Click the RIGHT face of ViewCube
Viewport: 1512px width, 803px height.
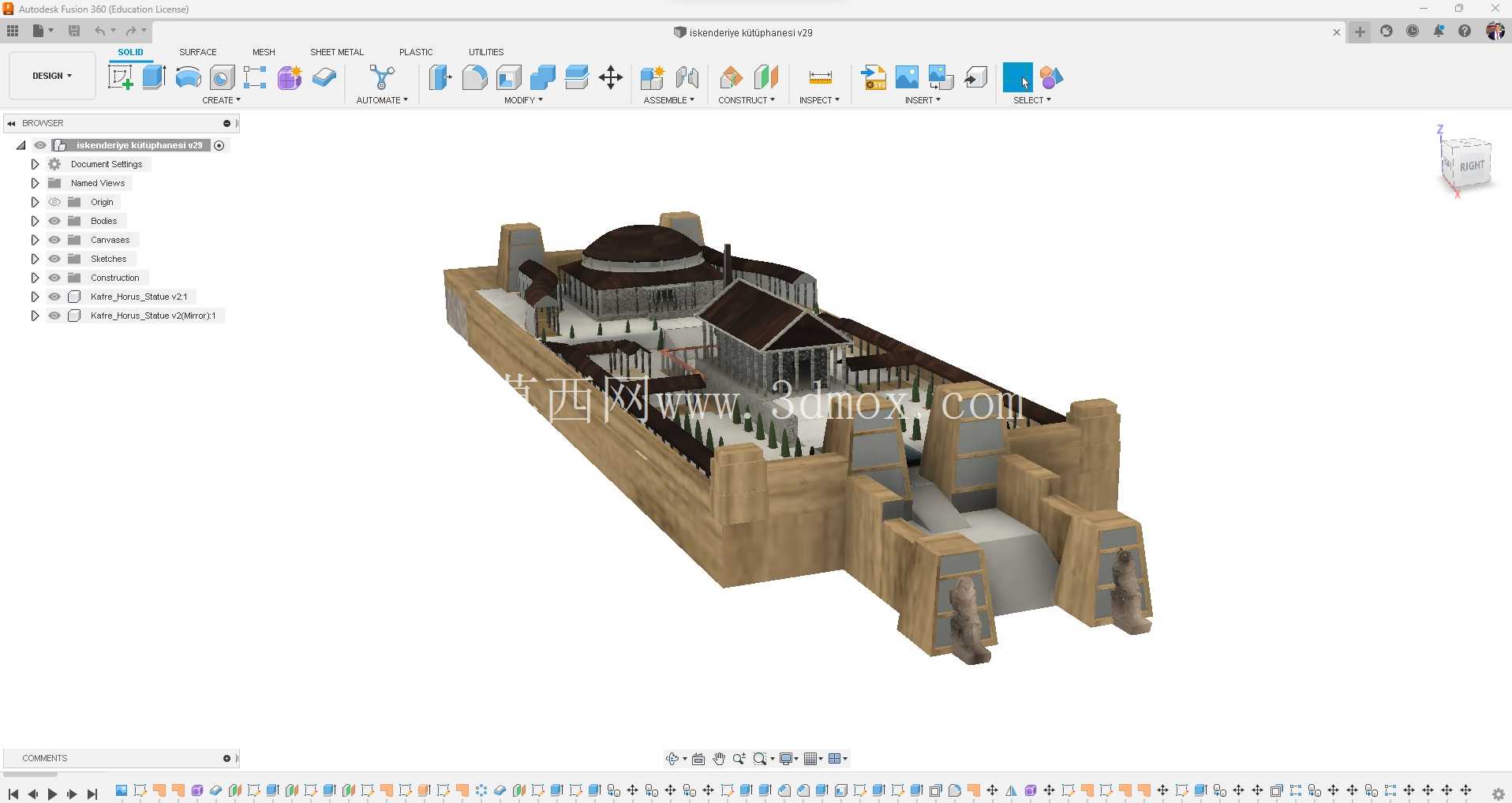pos(1472,166)
